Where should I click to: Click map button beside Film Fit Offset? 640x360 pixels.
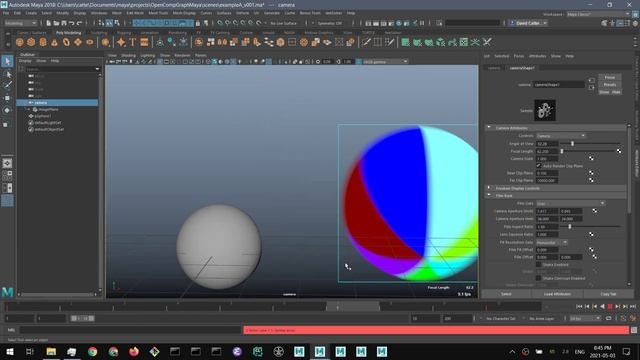pos(591,249)
